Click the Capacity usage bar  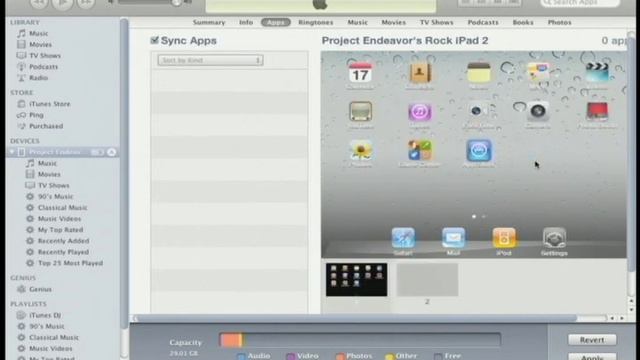click(x=360, y=340)
